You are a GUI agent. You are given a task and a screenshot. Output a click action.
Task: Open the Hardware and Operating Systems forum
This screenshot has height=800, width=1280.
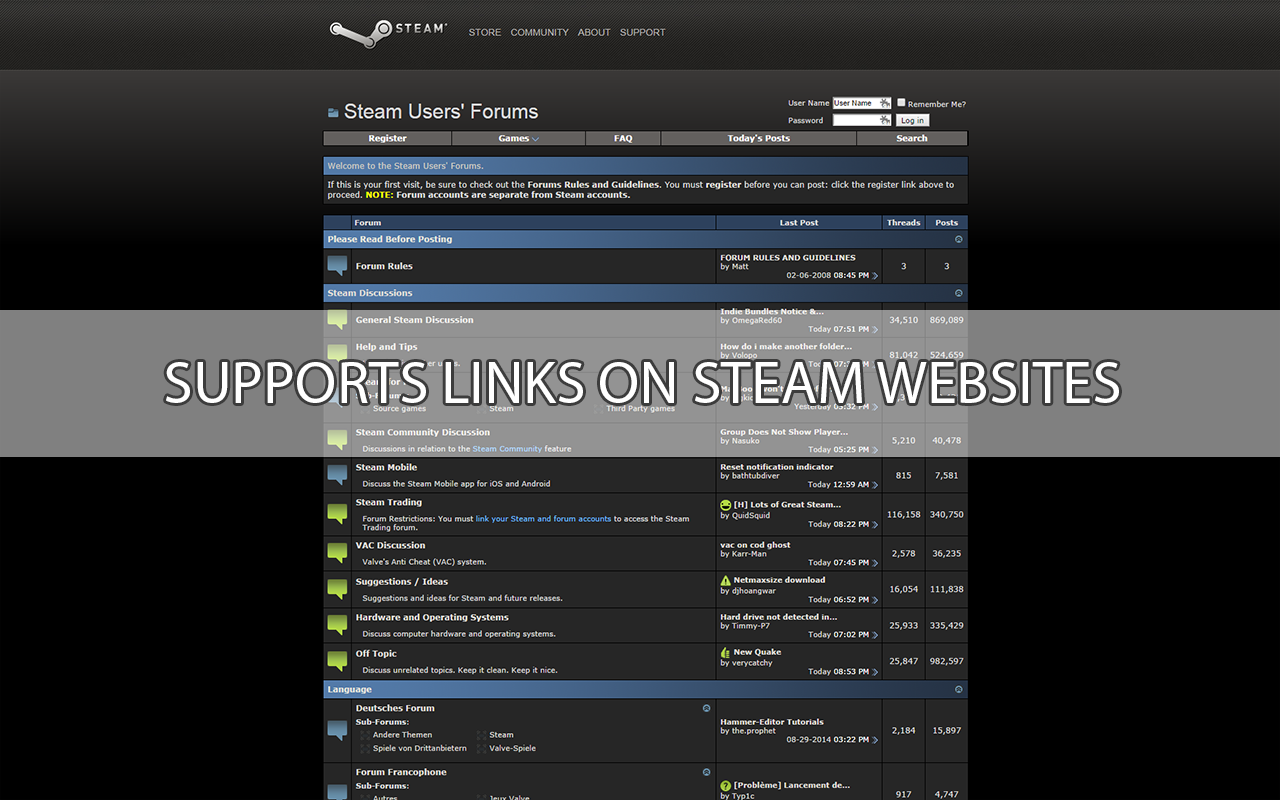tap(432, 618)
